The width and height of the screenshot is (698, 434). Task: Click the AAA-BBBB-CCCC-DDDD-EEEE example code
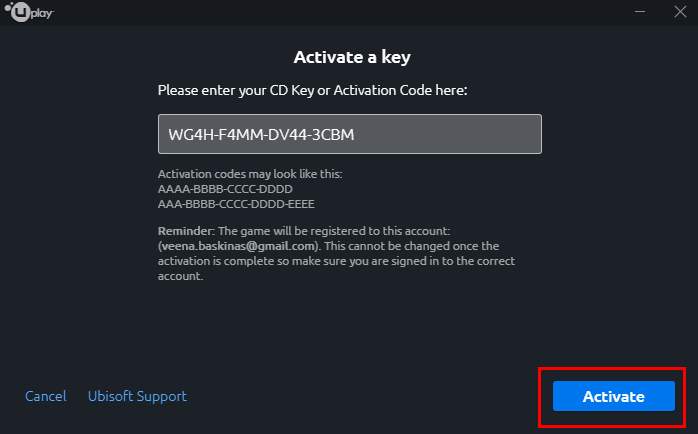[236, 203]
